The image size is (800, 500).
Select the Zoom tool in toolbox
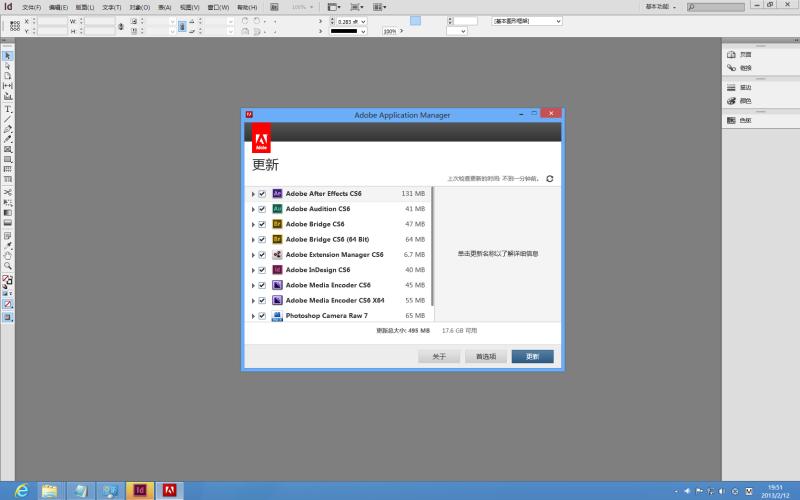(x=8, y=266)
